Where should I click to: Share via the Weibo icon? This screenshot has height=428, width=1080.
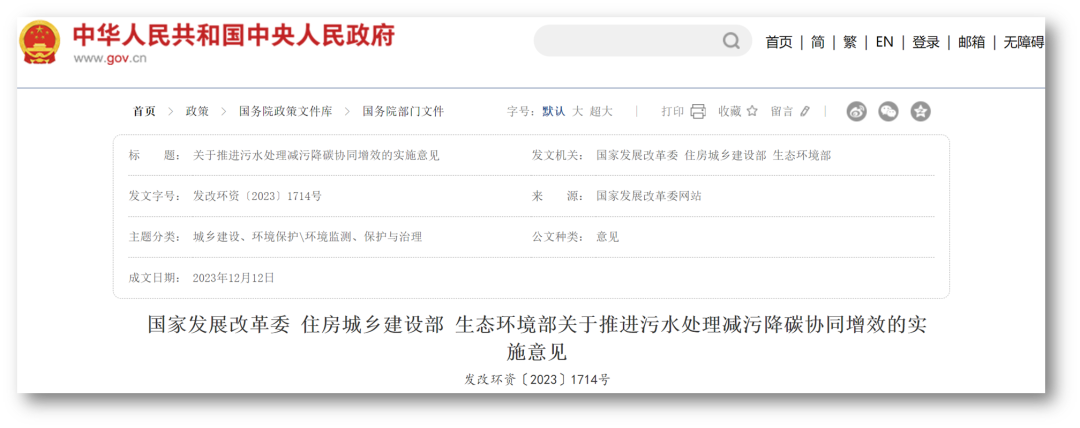[x=857, y=111]
